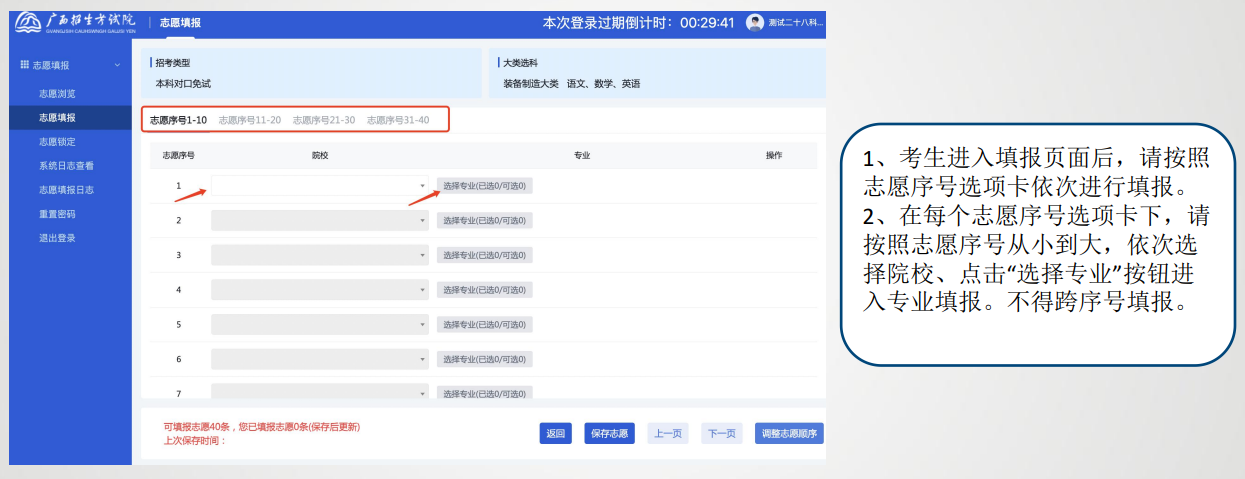Click the 下一页 button
The height and width of the screenshot is (479, 1245).
tap(722, 433)
